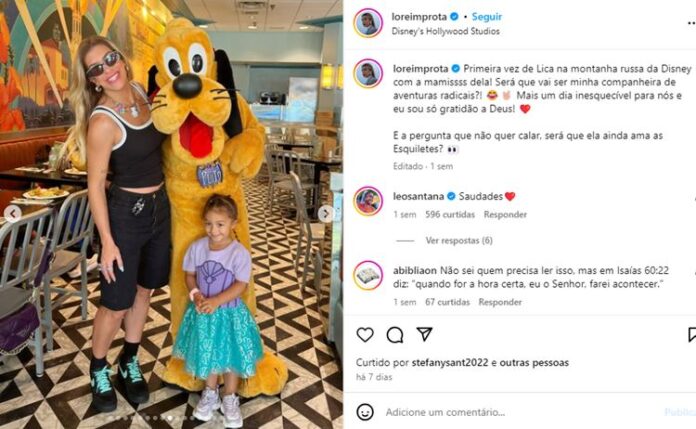696x429 pixels.
Task: Open the abibliaon username link
Action: 415,270
